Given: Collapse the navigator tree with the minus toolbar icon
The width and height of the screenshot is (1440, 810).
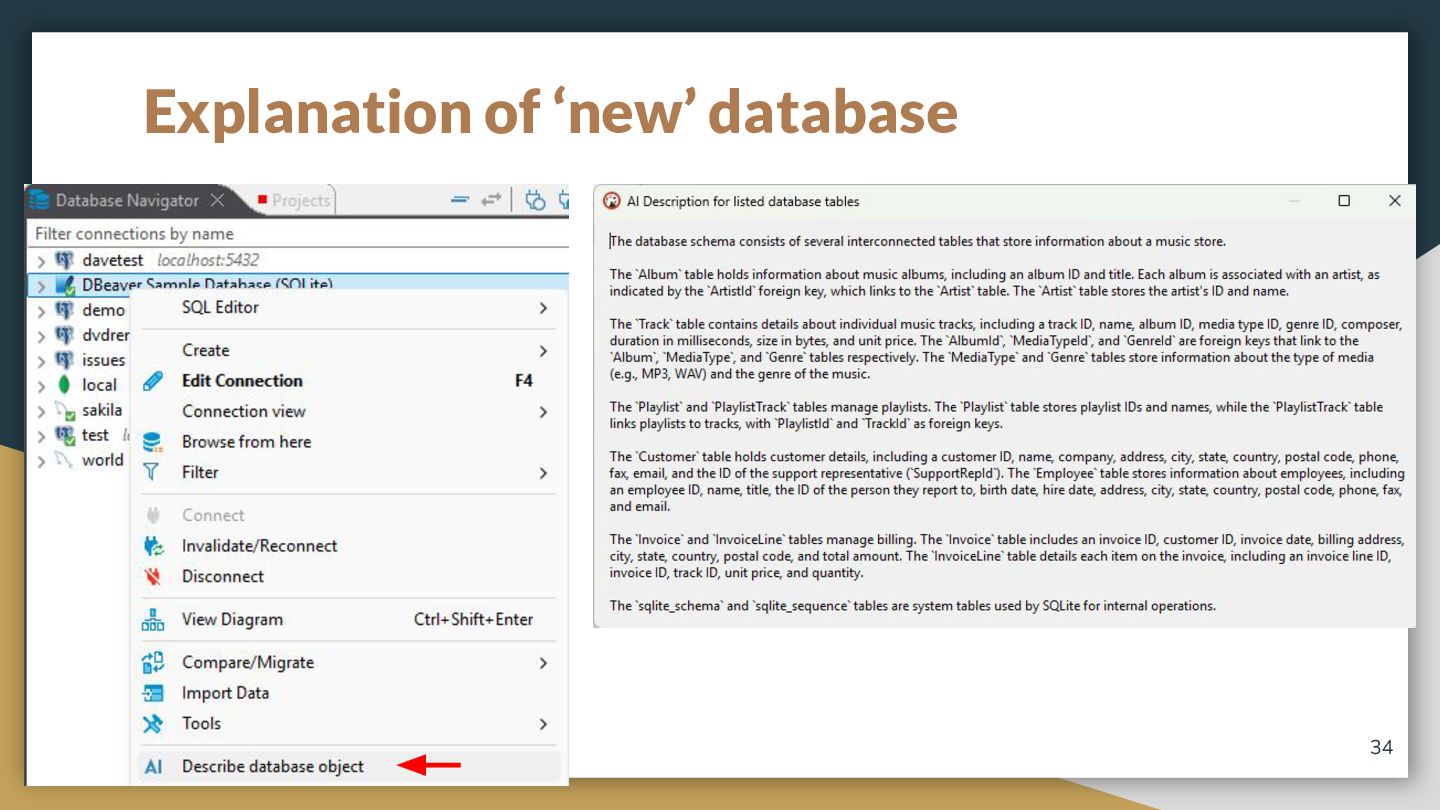Looking at the screenshot, I should [460, 200].
